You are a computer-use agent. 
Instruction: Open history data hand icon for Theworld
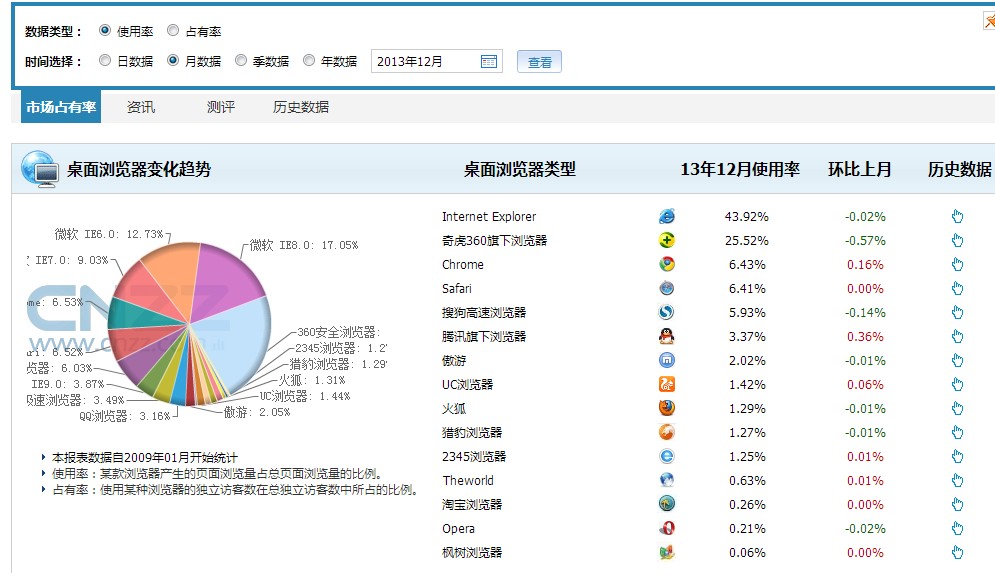(x=957, y=480)
